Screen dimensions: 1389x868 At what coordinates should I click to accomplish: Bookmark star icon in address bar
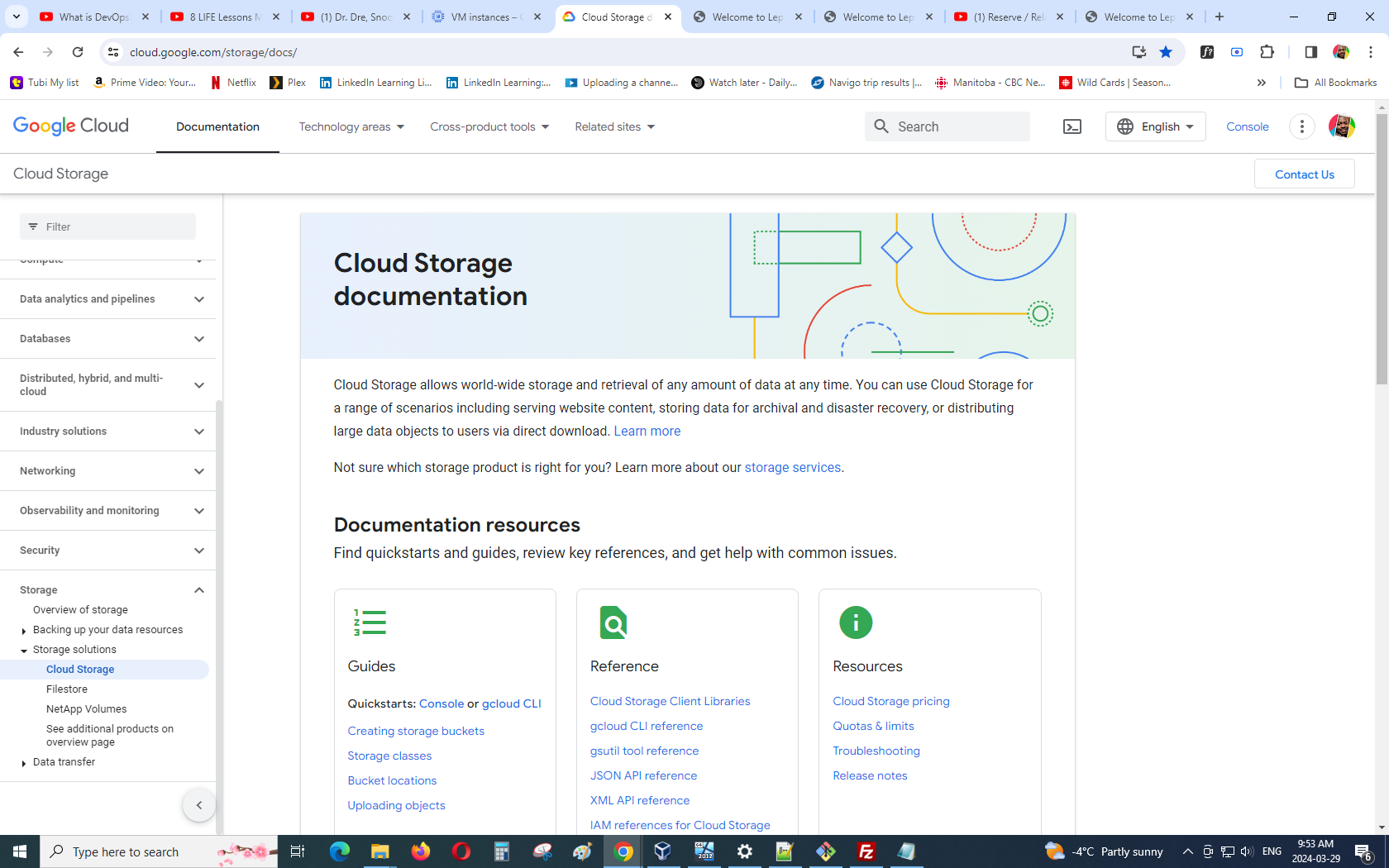tap(1166, 52)
